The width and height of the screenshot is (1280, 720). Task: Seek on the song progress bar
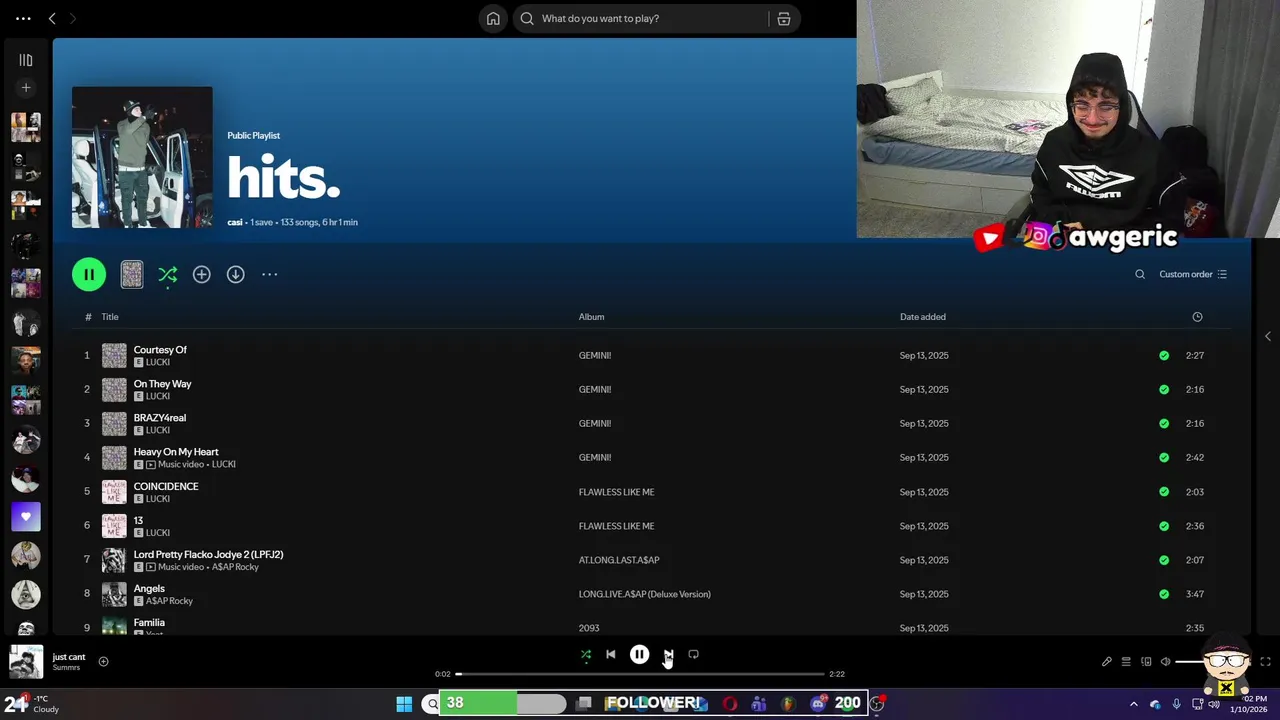tap(640, 674)
